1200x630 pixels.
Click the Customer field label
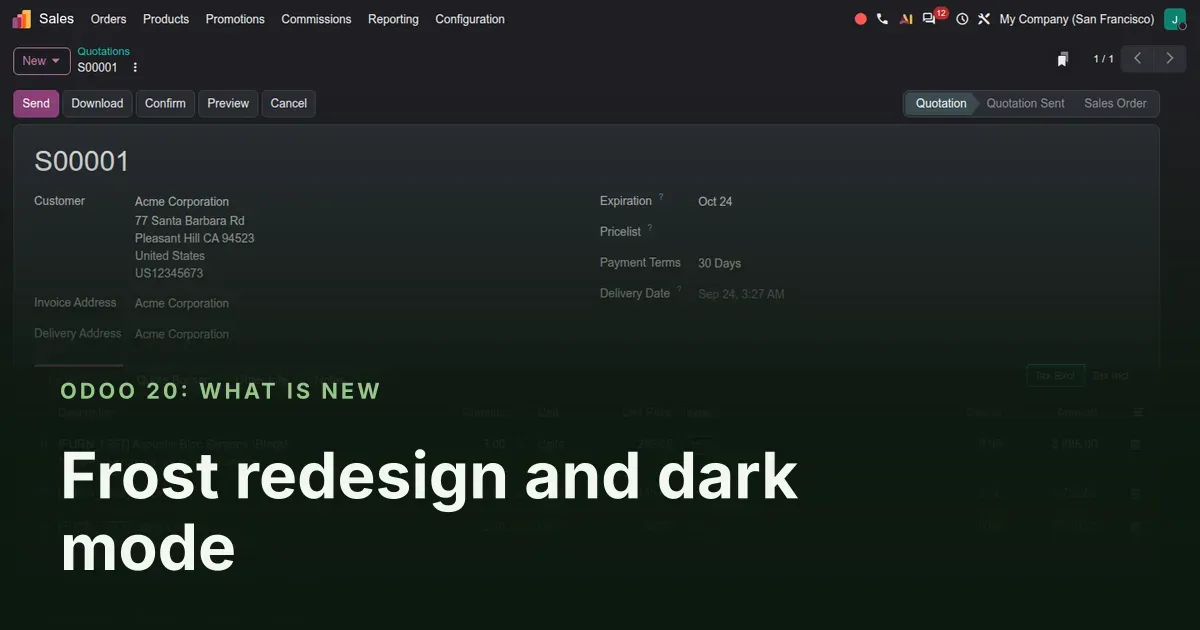[59, 201]
